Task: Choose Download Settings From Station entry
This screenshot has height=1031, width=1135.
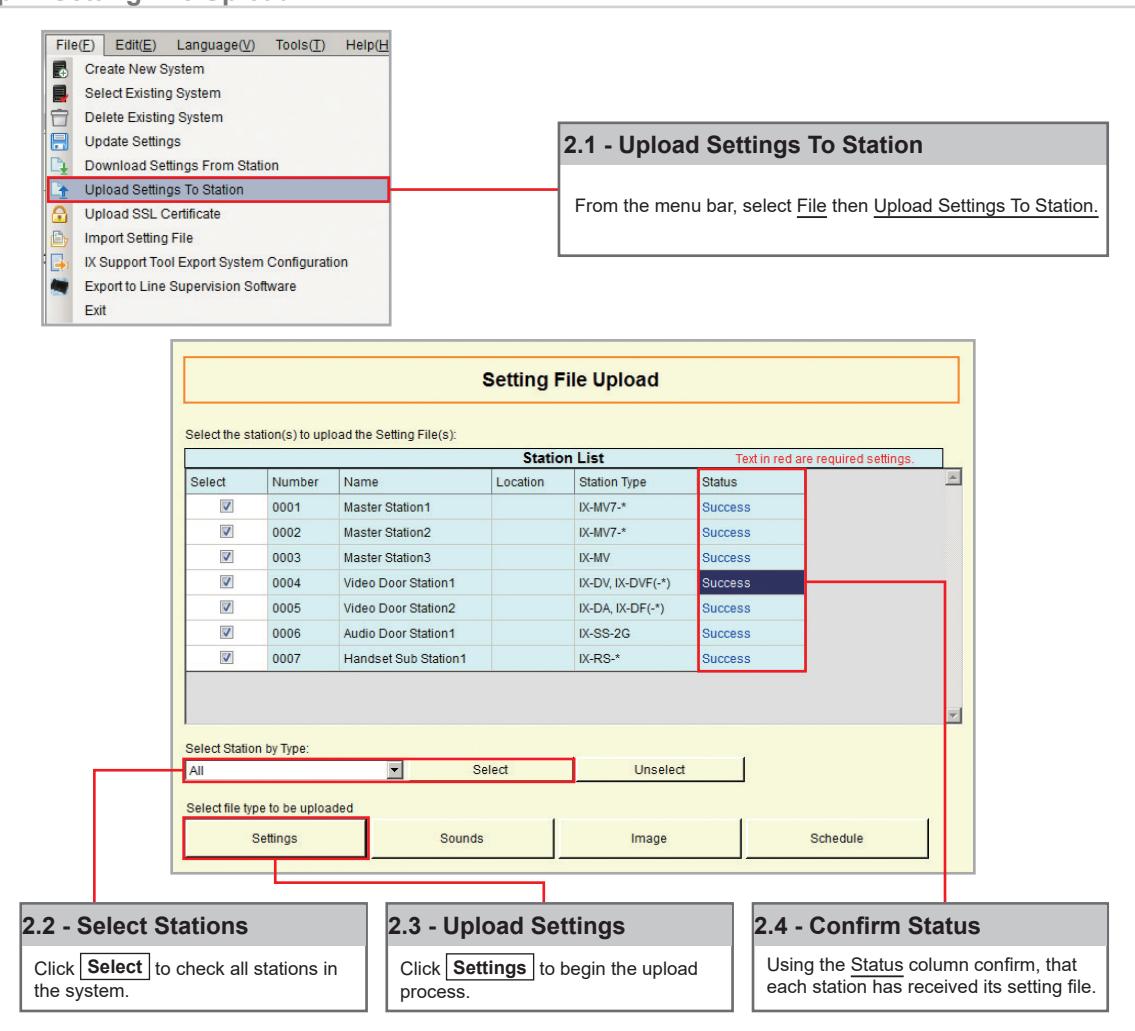Action: (182, 165)
